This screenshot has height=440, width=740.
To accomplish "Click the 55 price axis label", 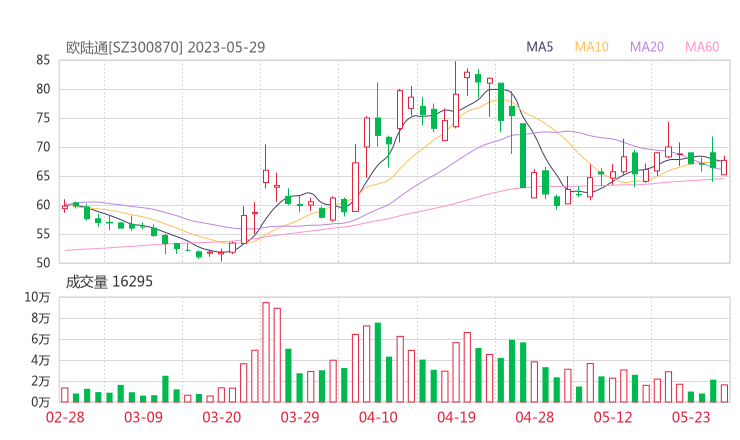I will click(x=43, y=234).
